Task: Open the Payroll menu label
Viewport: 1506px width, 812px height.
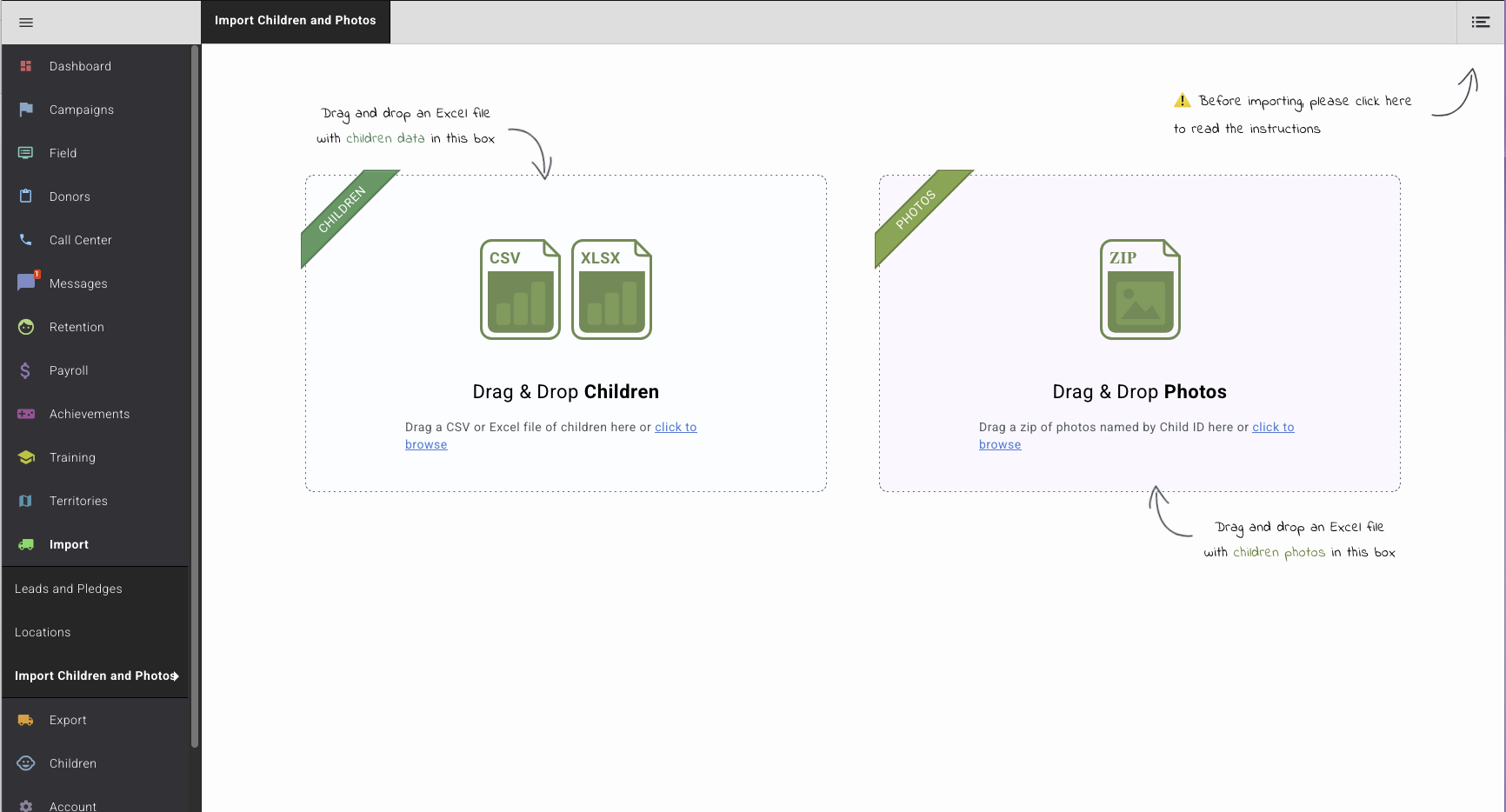Action: pos(69,370)
